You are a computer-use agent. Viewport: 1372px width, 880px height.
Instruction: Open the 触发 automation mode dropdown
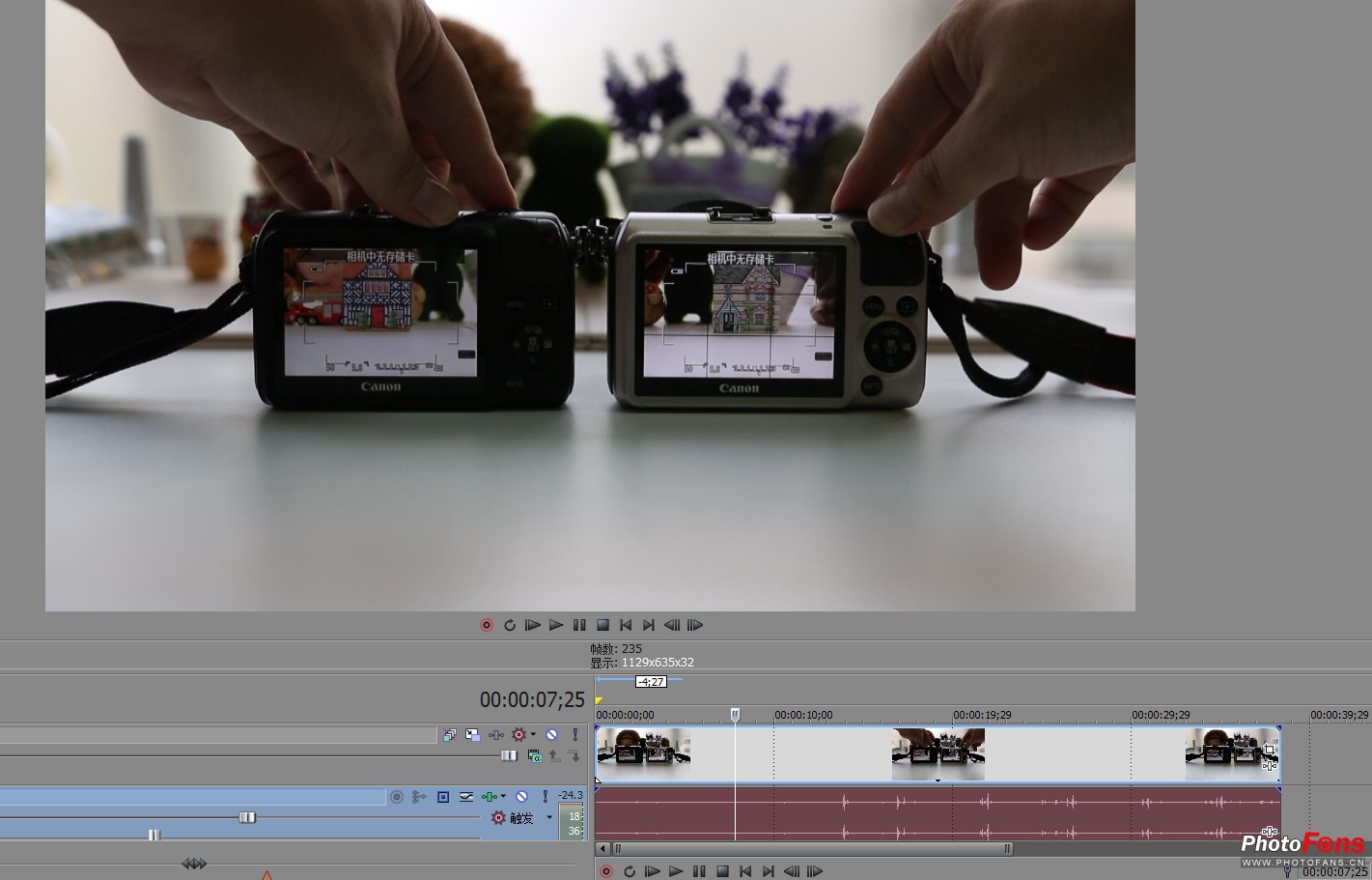549,817
